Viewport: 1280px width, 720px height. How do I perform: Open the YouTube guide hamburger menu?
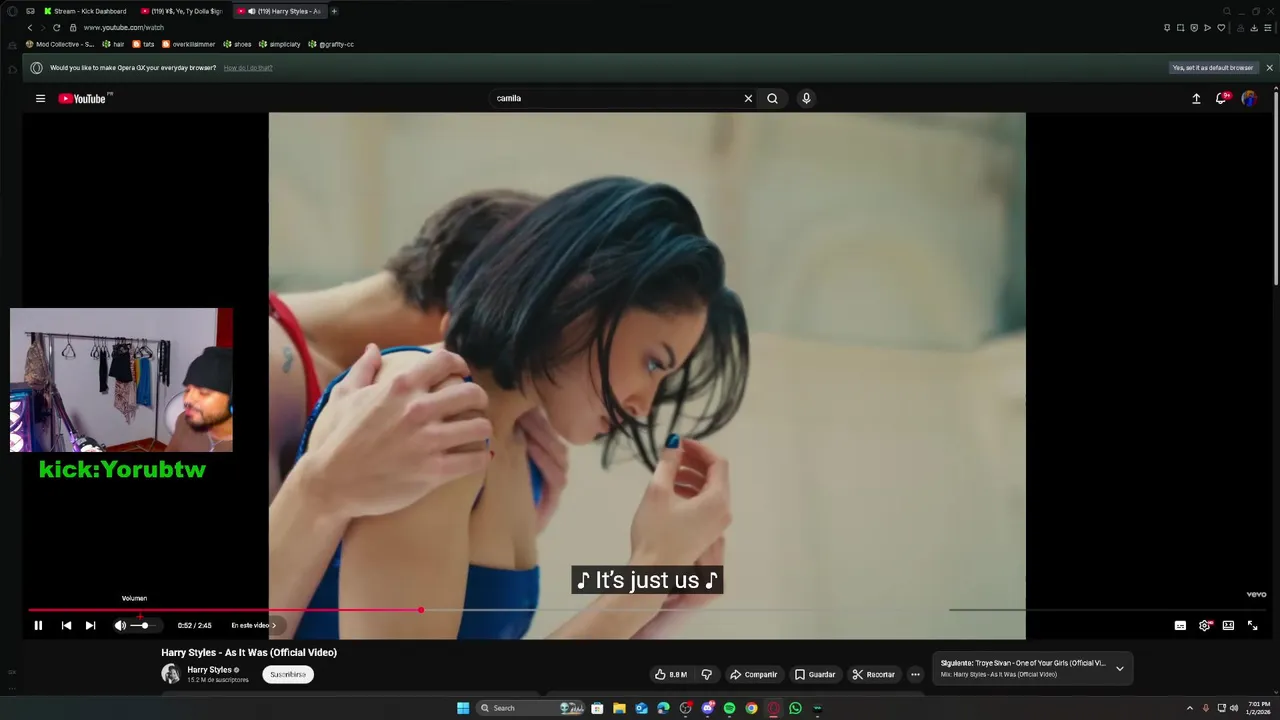[x=40, y=98]
